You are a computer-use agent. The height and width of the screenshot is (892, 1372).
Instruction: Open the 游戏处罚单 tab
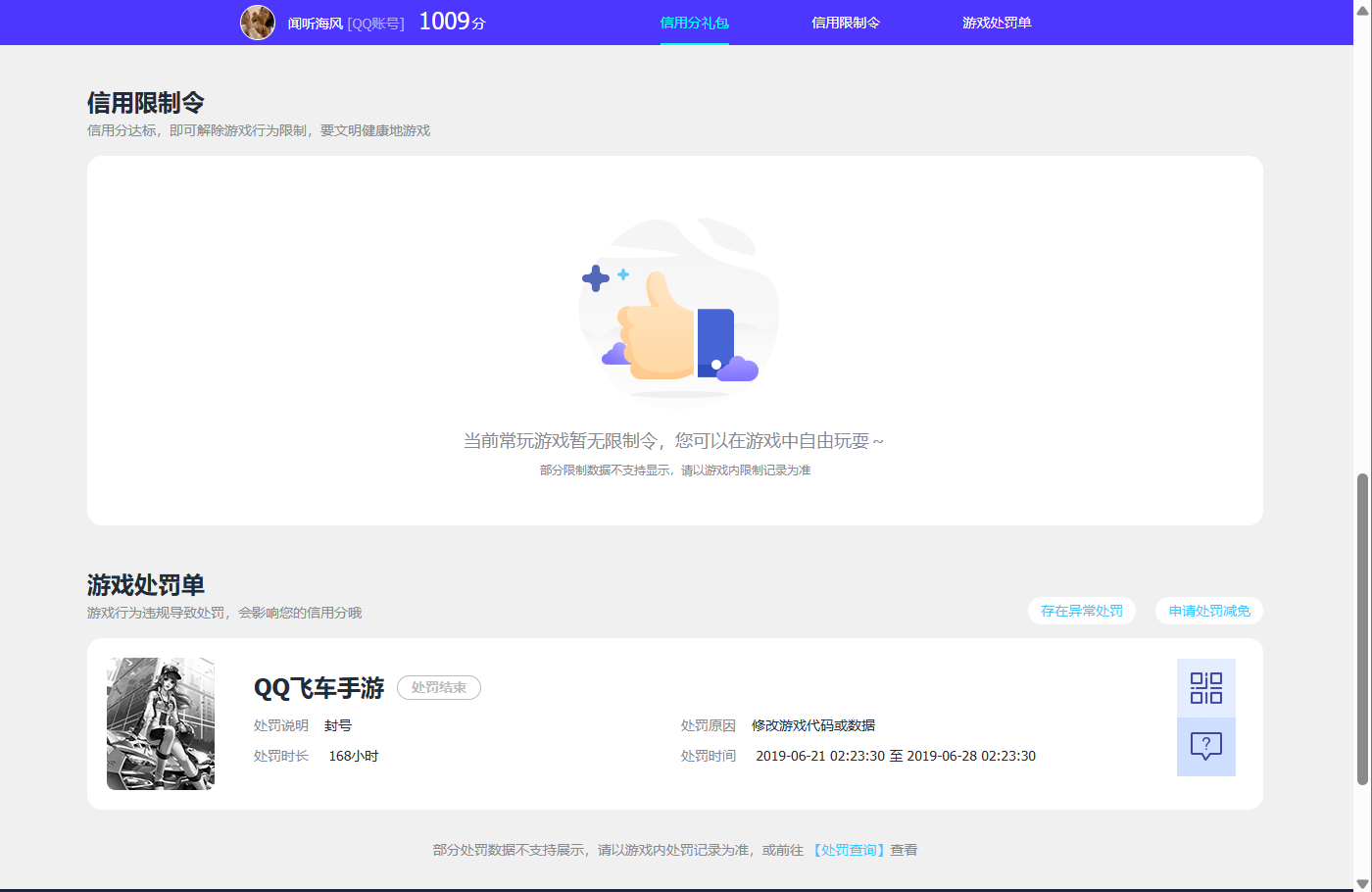[996, 21]
